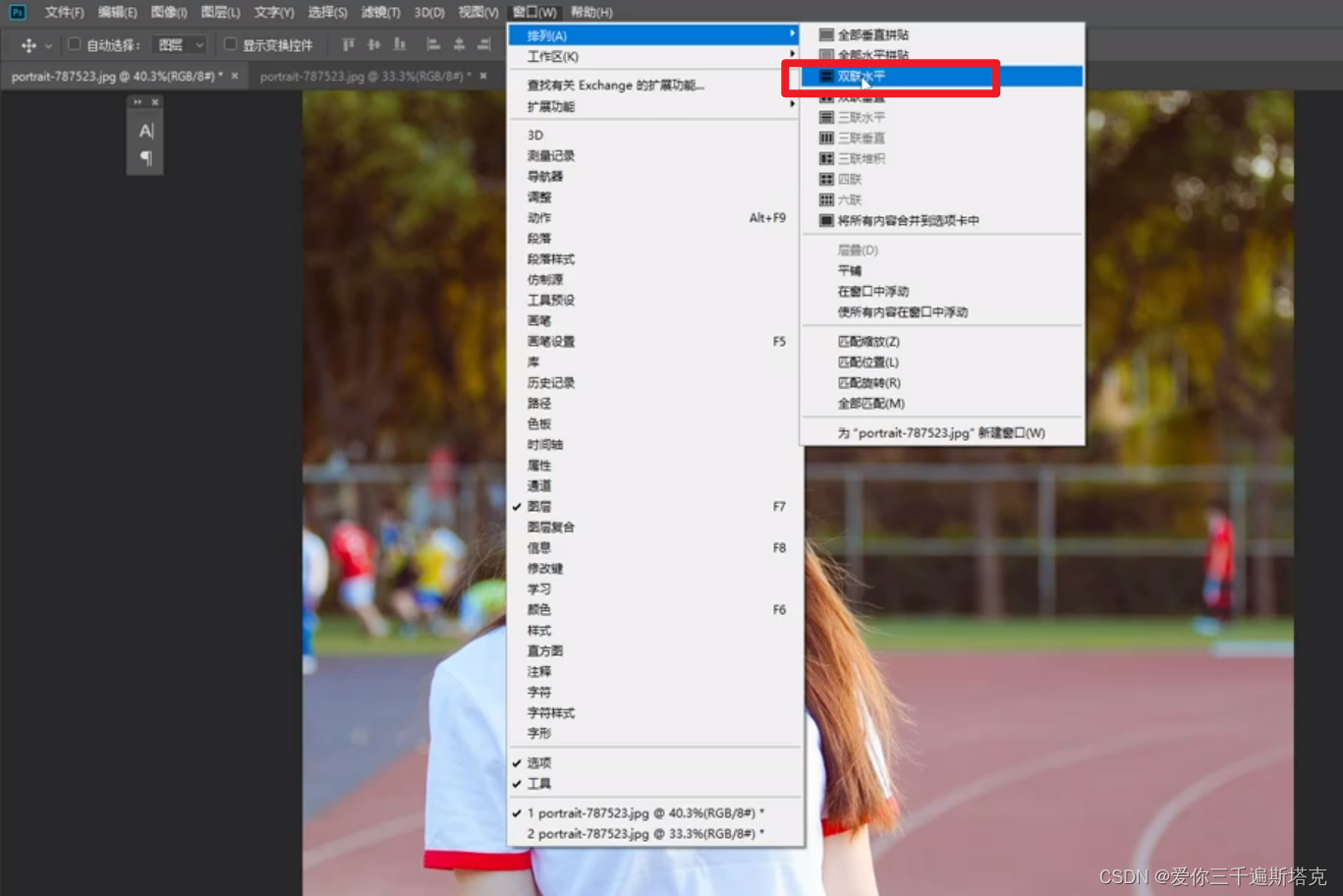The image size is (1343, 896).
Task: Click the align bottom edges icon
Action: 399,44
